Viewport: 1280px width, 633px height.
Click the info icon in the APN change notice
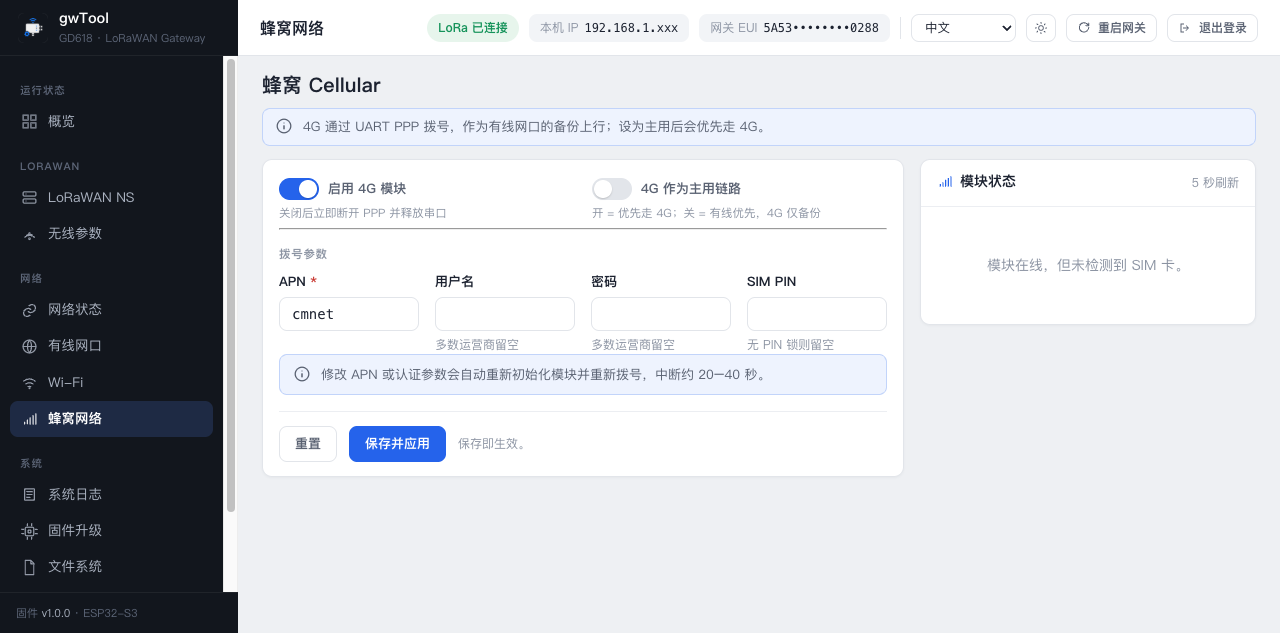click(302, 374)
